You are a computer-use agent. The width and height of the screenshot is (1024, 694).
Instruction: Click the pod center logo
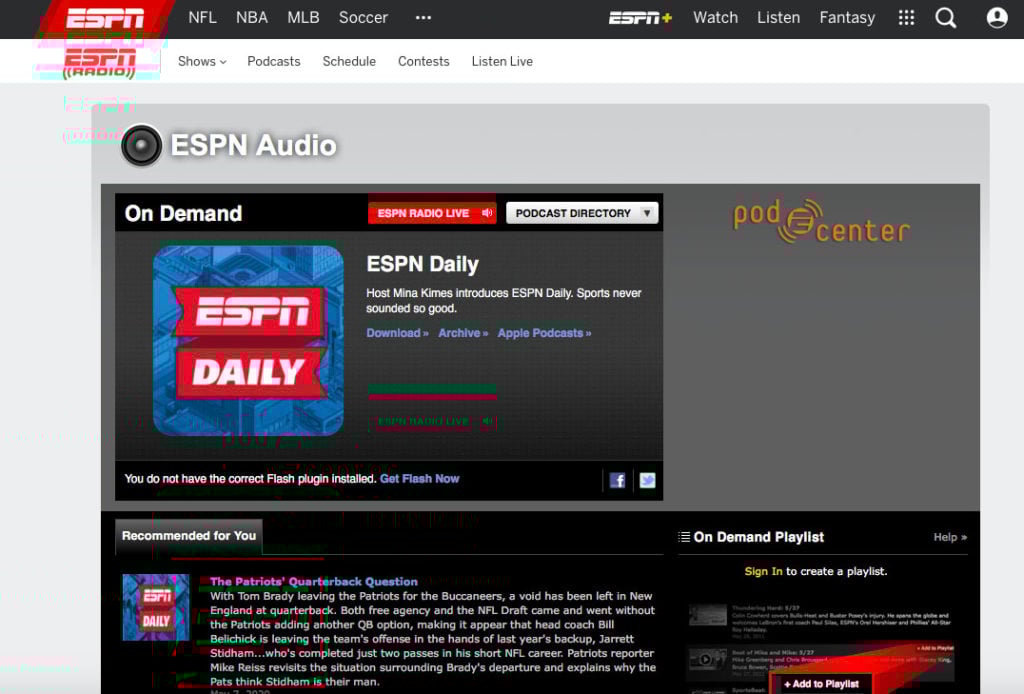[822, 221]
